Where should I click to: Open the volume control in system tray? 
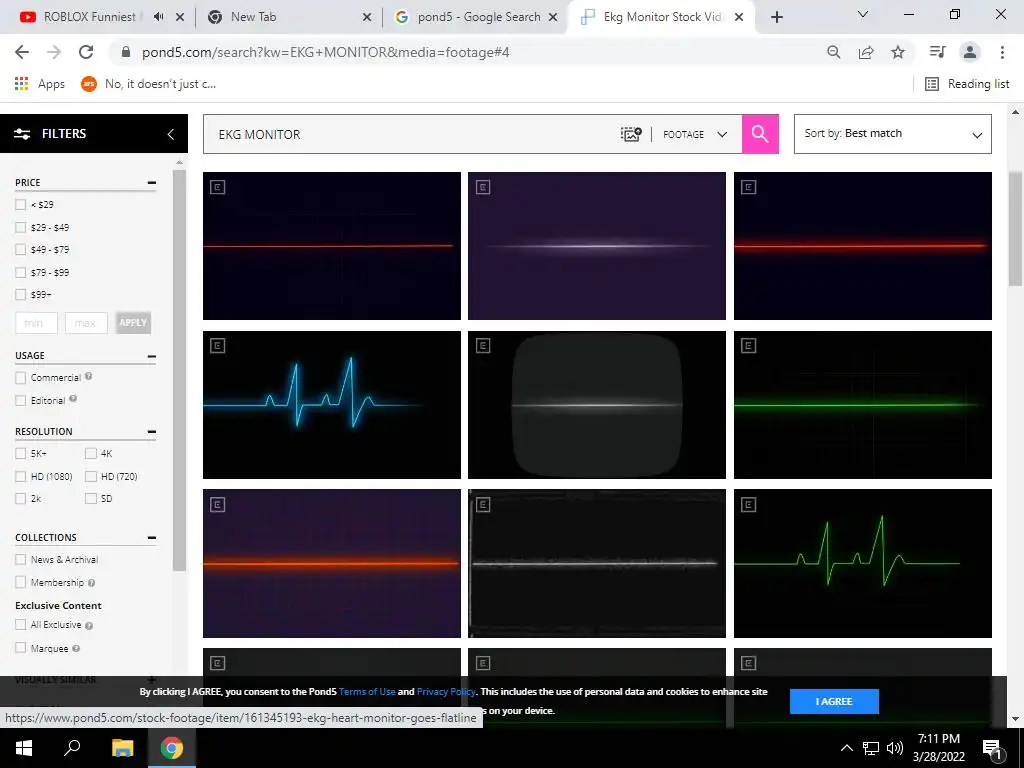[895, 748]
